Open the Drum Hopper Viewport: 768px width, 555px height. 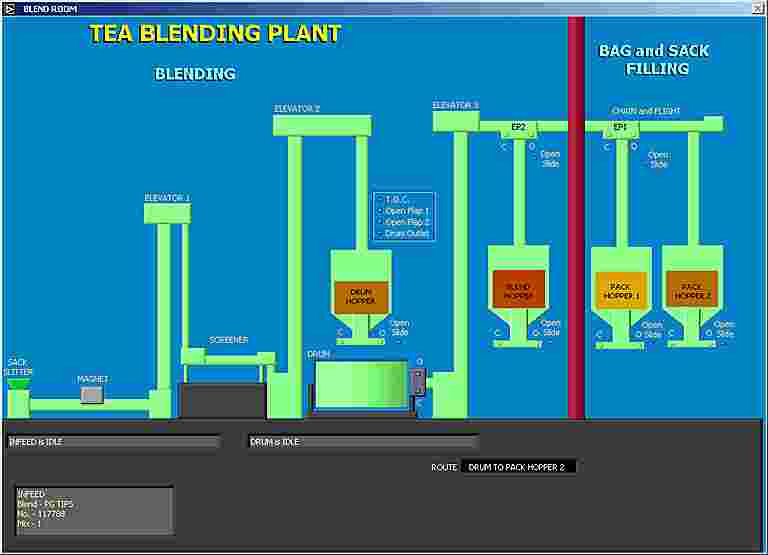click(360, 295)
